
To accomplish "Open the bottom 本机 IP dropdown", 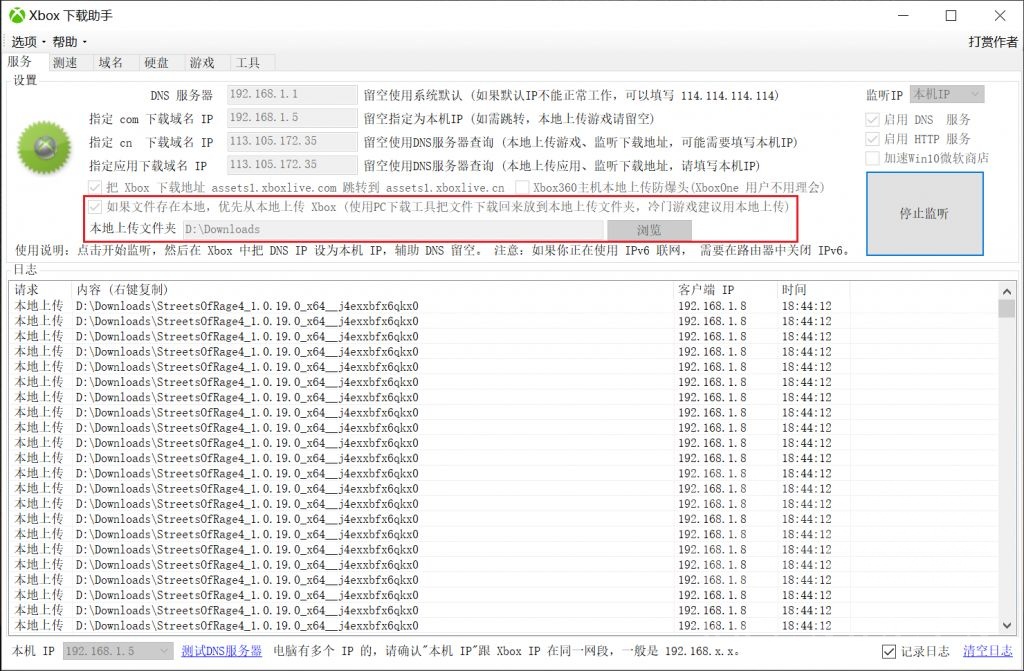I will pyautogui.click(x=115, y=650).
